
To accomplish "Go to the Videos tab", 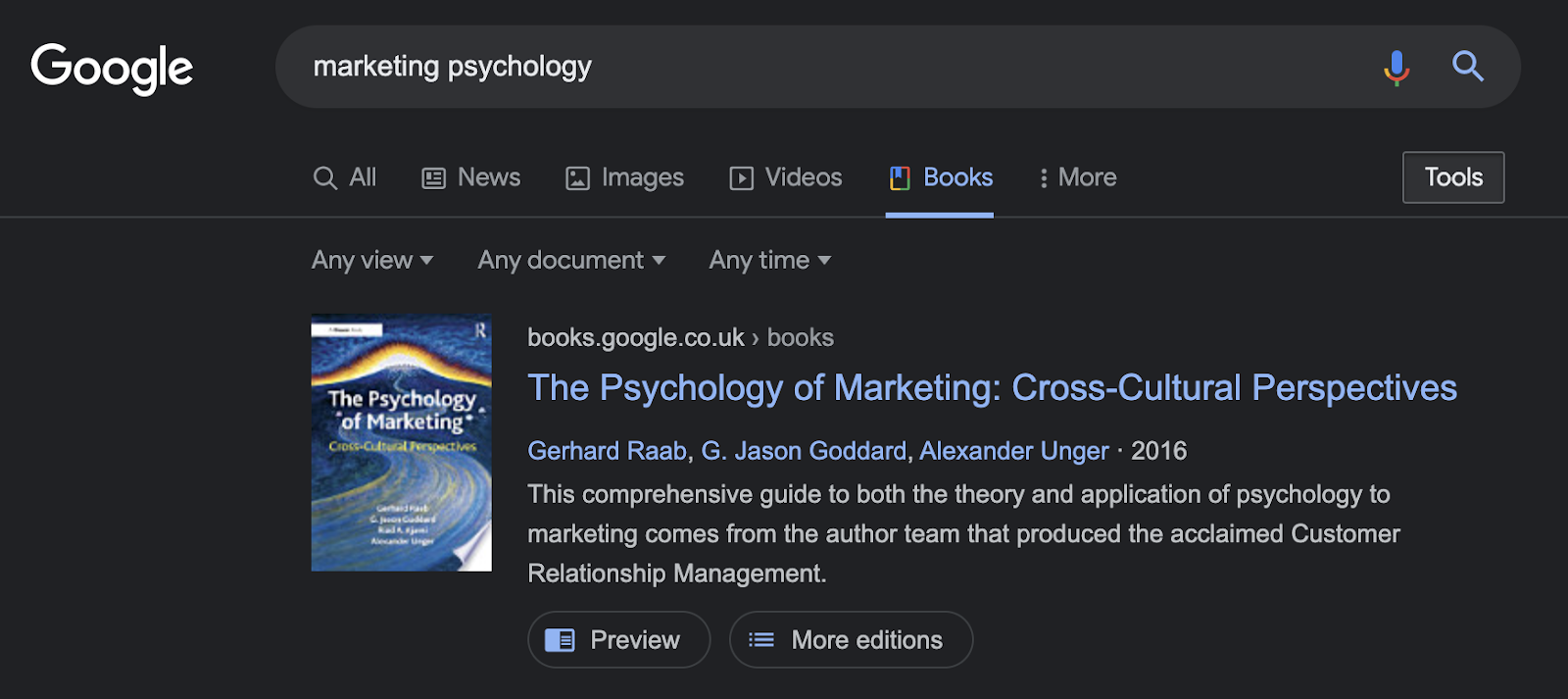I will tap(786, 177).
